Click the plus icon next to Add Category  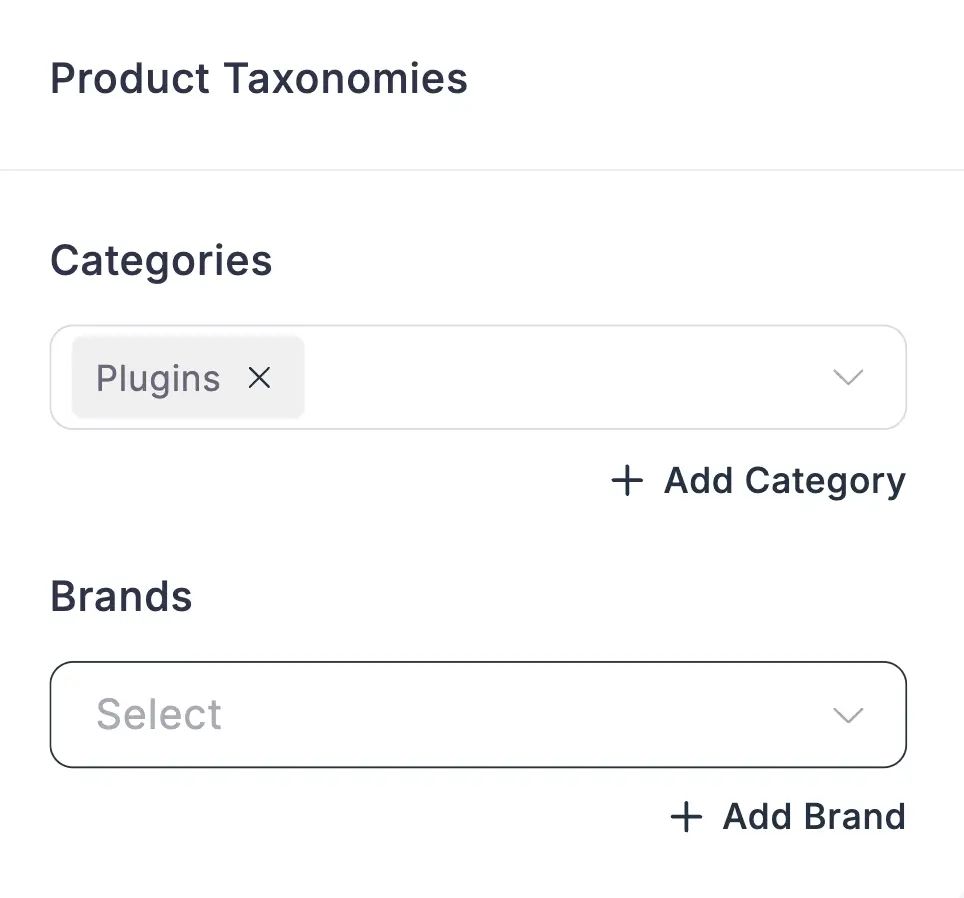click(x=626, y=480)
